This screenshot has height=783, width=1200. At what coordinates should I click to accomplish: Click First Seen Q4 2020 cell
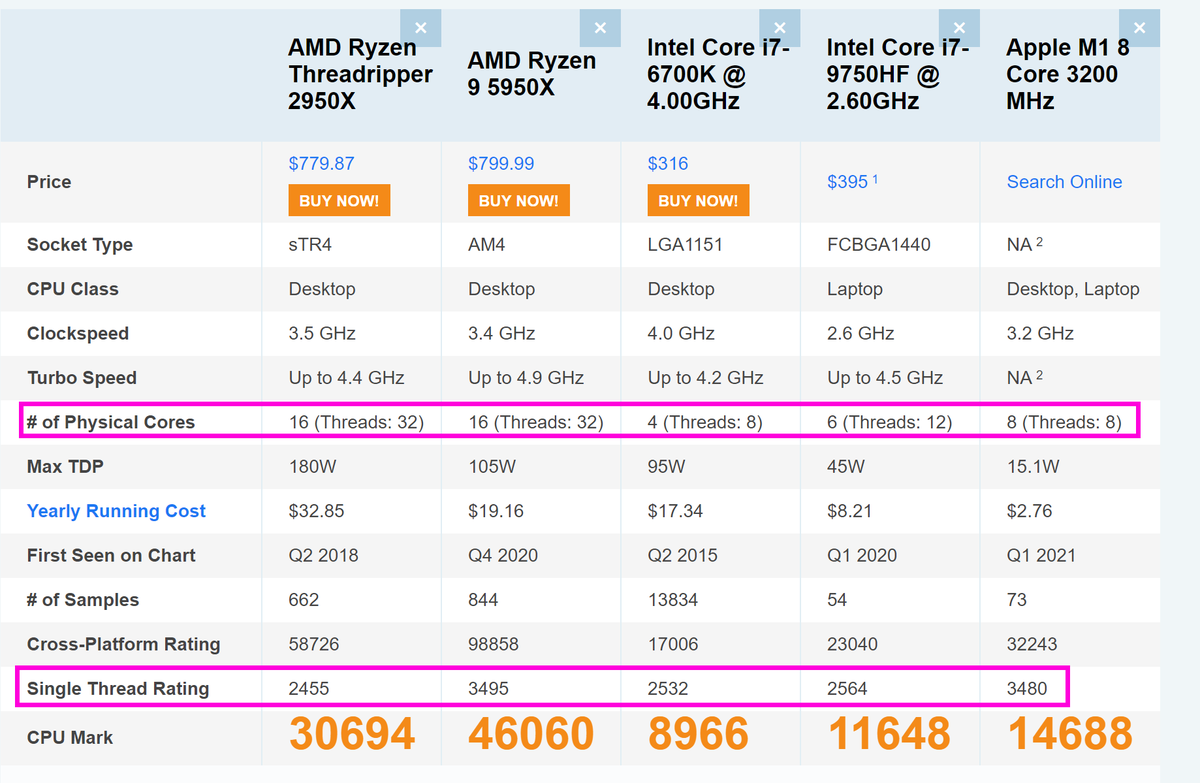503,555
